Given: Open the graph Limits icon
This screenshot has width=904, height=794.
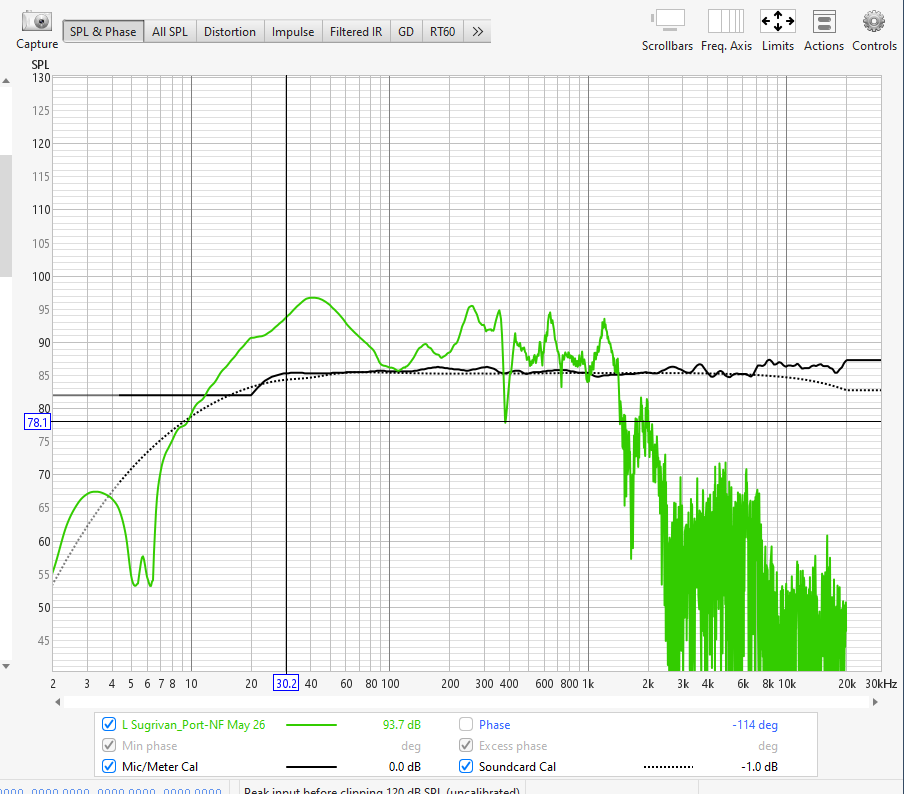Looking at the screenshot, I should coord(777,21).
